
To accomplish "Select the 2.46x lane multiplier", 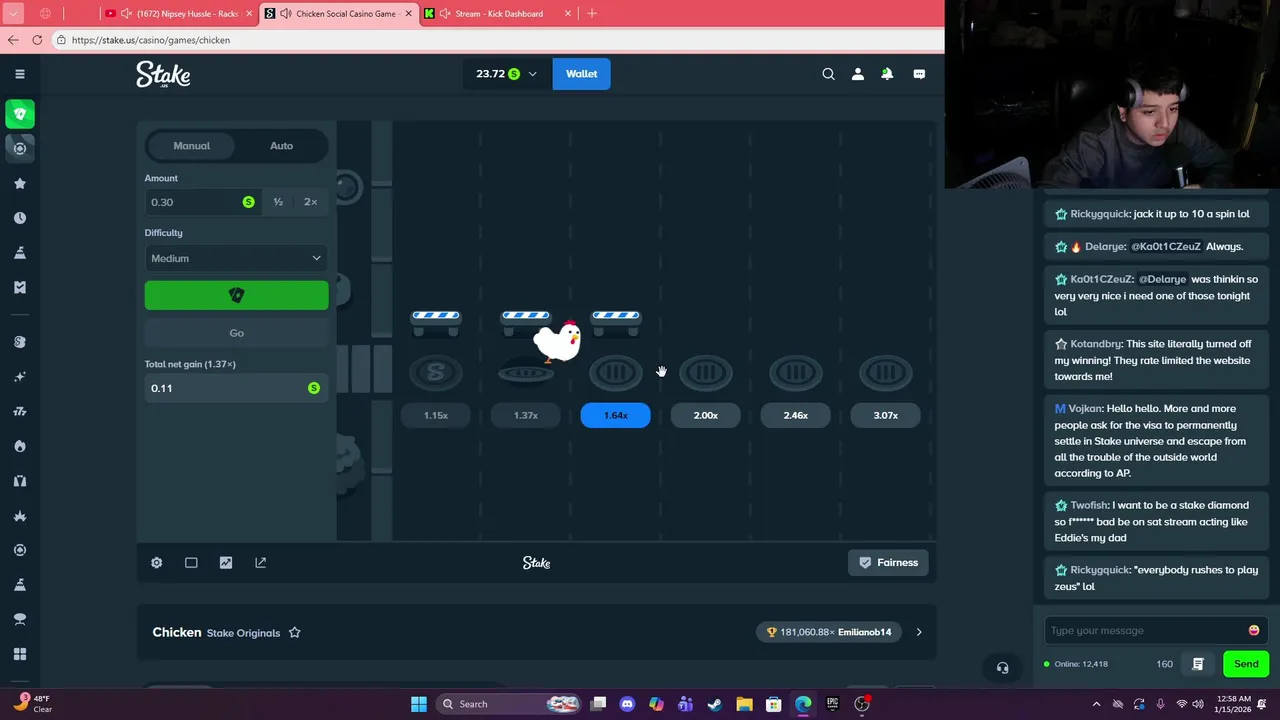I will coord(795,415).
